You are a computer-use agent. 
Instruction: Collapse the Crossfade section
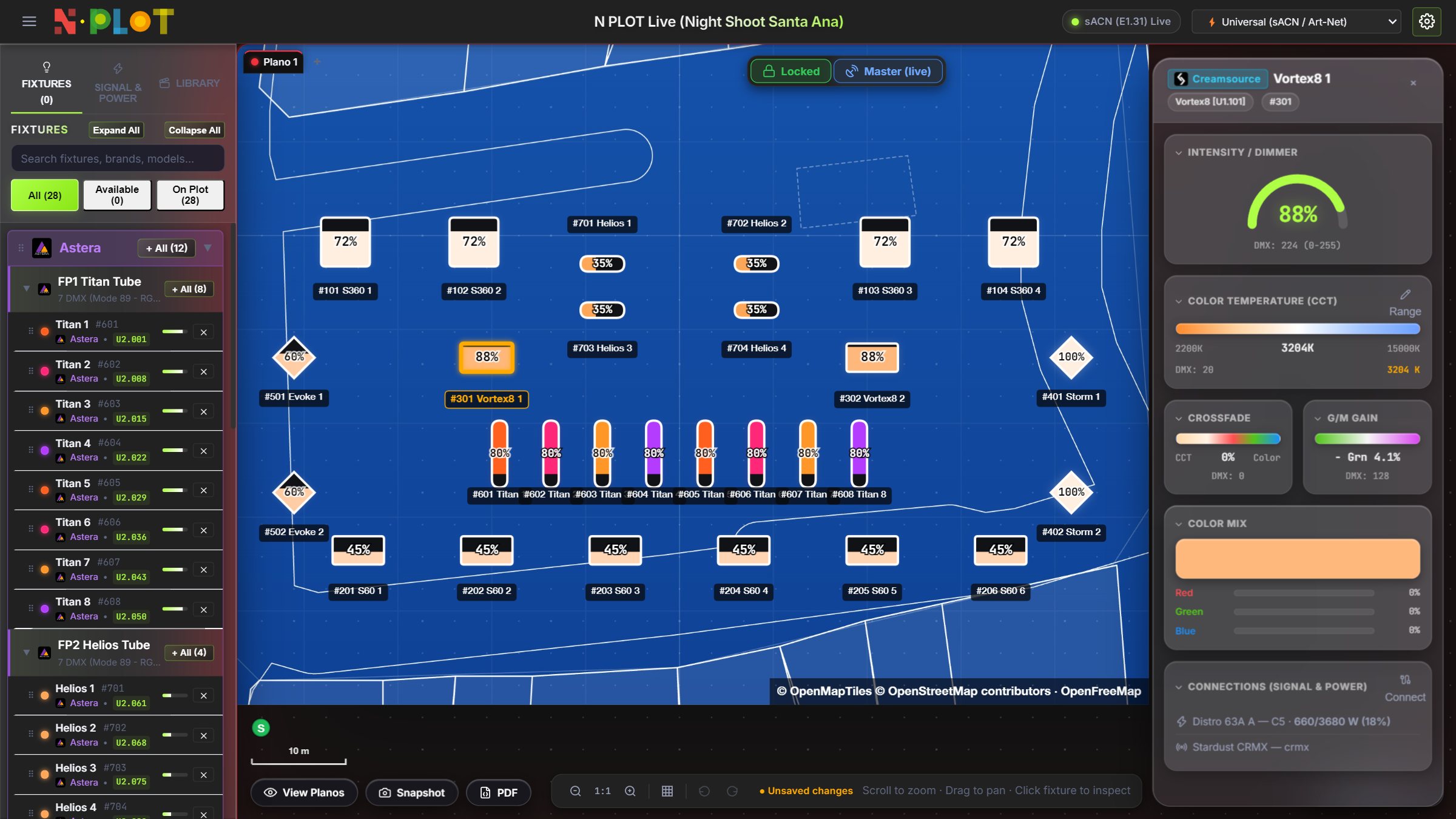point(1179,419)
